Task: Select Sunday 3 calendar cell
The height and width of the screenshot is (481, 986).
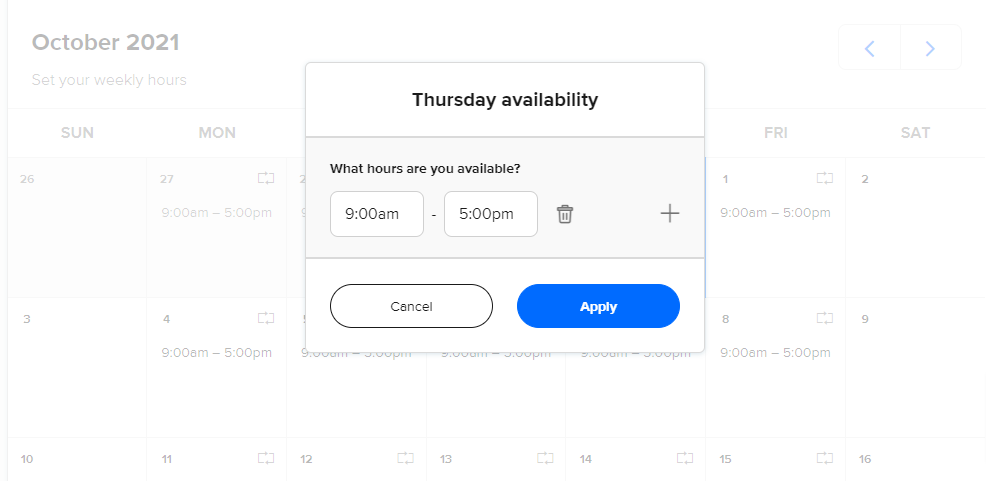Action: [77, 367]
